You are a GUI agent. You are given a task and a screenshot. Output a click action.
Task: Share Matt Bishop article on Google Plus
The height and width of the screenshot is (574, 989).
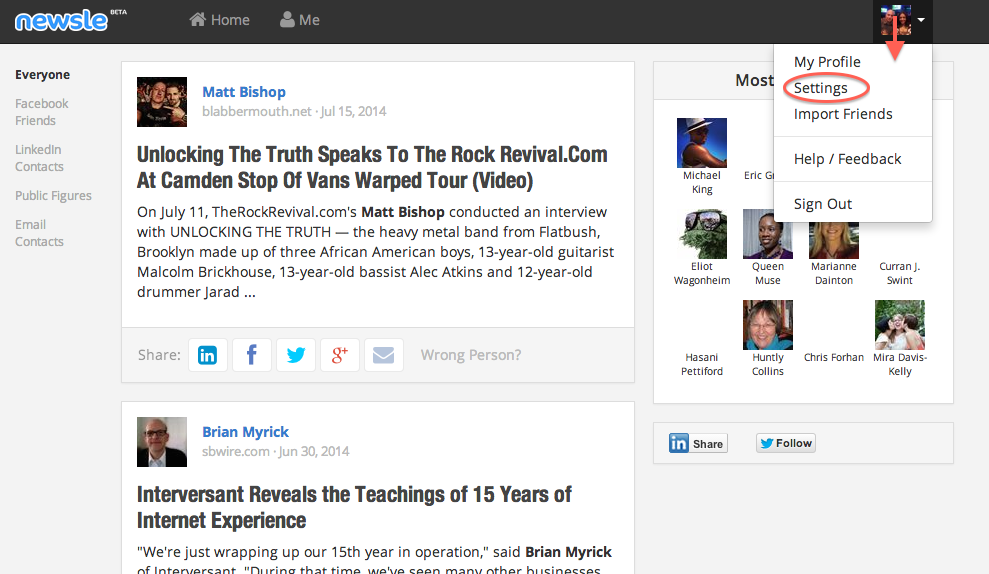[x=339, y=354]
